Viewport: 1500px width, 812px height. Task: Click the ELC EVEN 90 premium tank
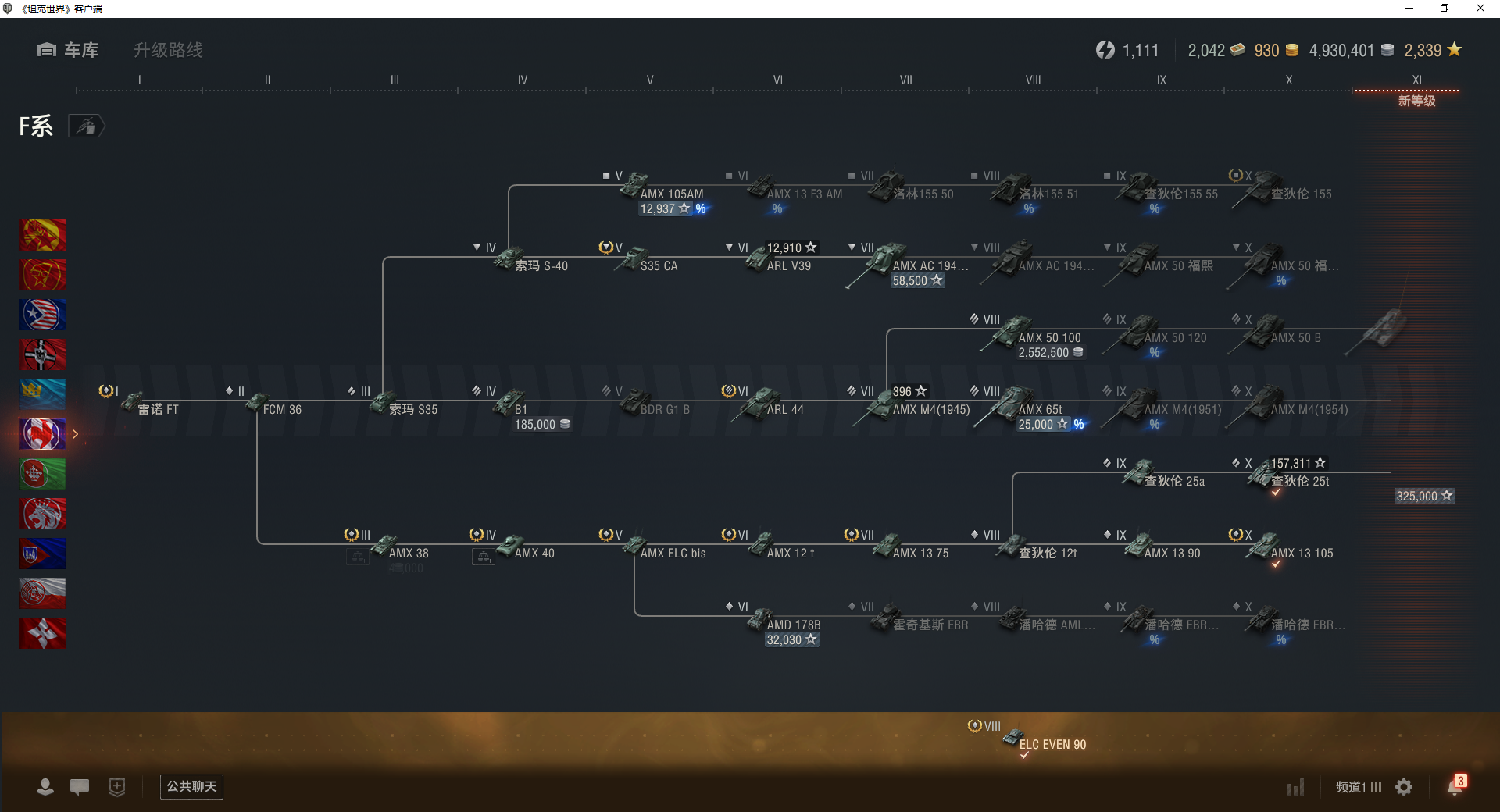(x=1045, y=740)
